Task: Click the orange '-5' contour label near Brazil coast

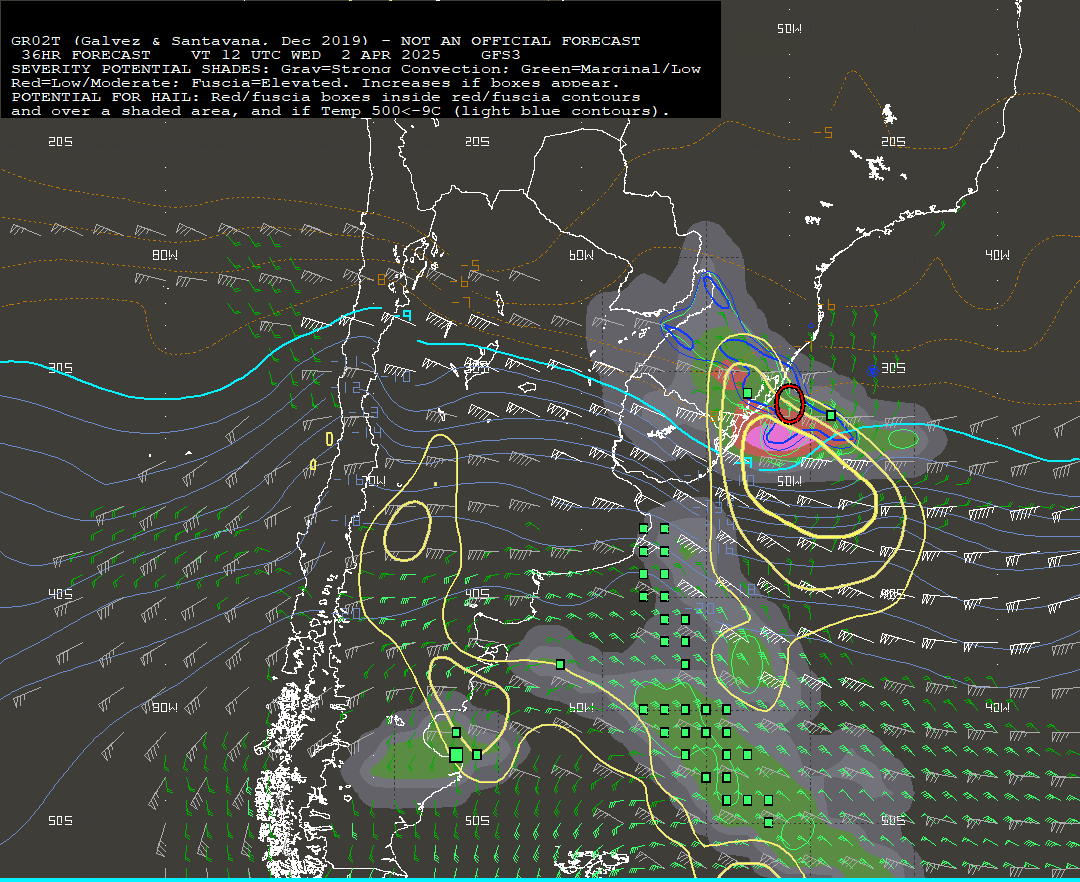Action: (x=823, y=132)
